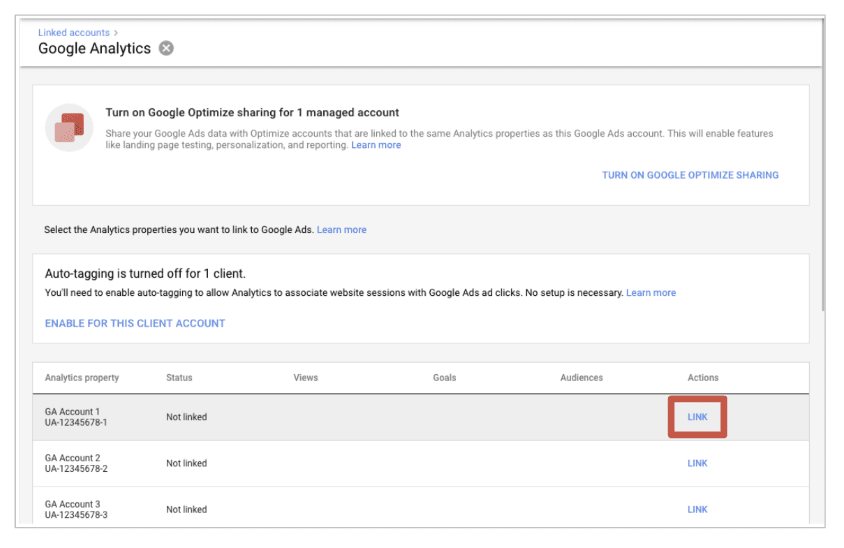The height and width of the screenshot is (548, 844).
Task: Sort by Analytics property column header
Action: tap(82, 378)
